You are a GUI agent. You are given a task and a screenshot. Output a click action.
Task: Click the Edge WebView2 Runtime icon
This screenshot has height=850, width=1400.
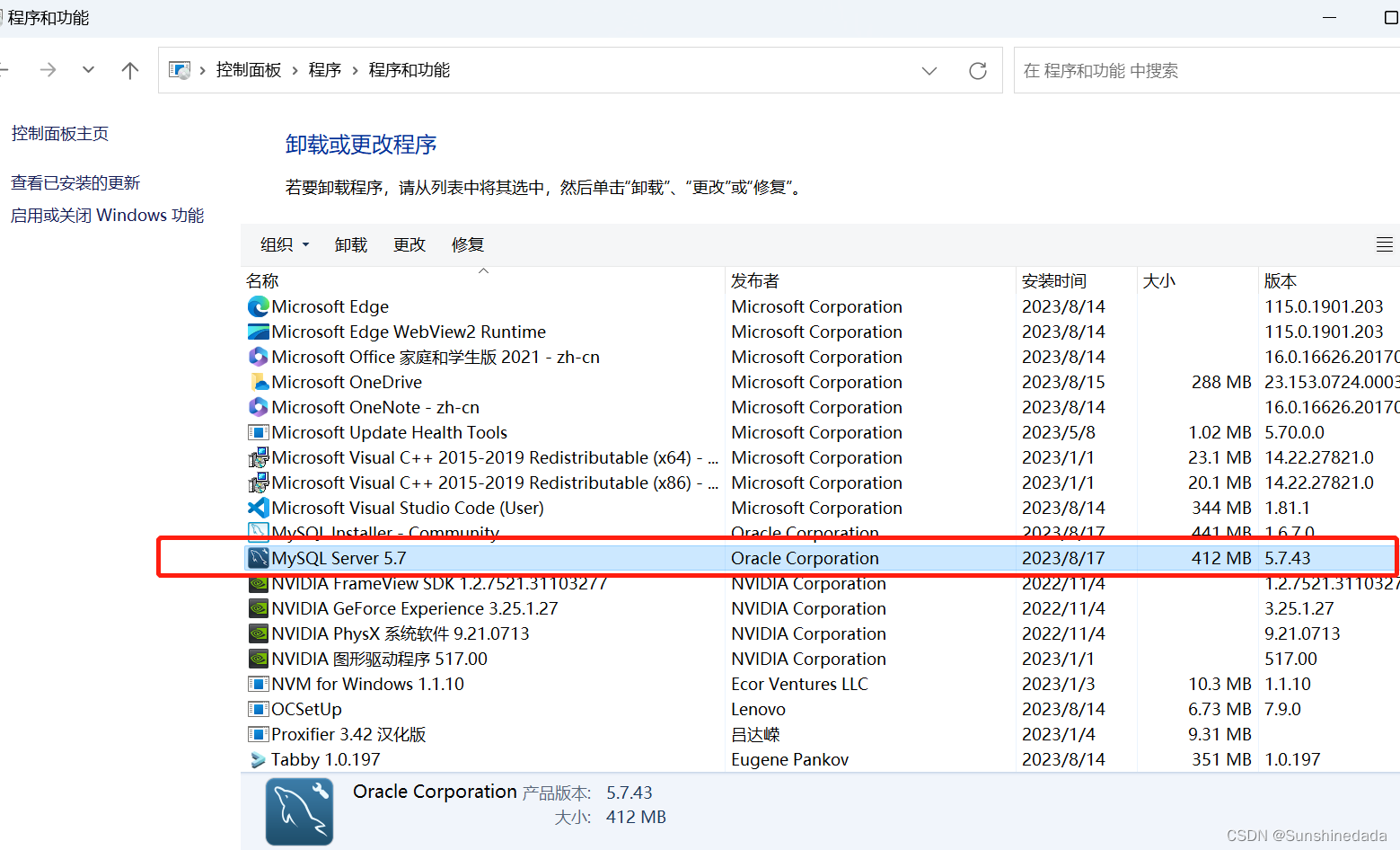(259, 332)
